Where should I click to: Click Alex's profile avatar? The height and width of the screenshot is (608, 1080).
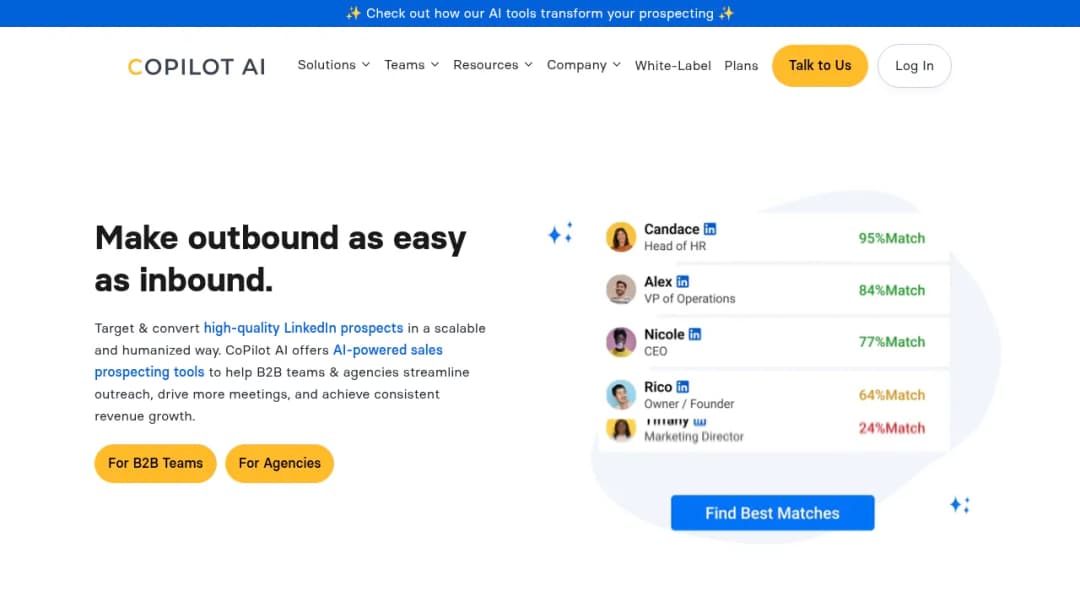click(621, 289)
